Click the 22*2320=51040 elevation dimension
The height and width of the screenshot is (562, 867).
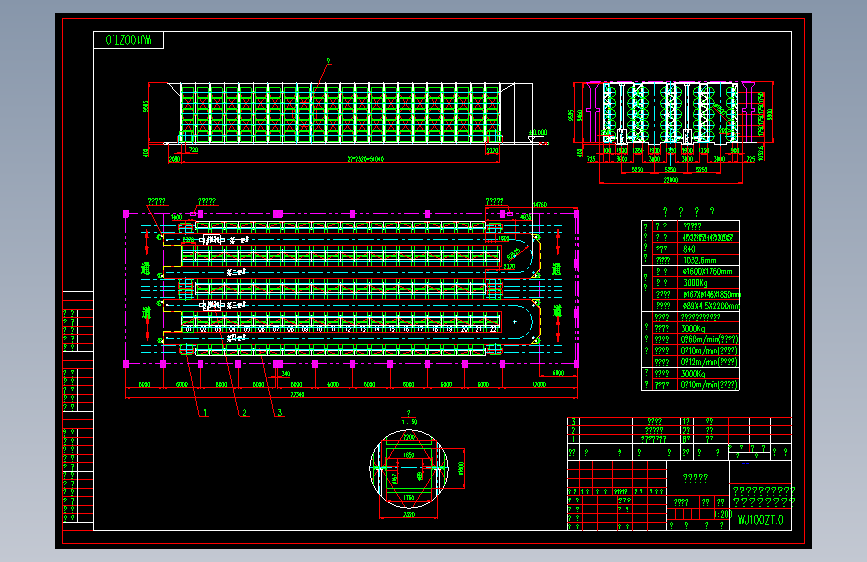365,159
